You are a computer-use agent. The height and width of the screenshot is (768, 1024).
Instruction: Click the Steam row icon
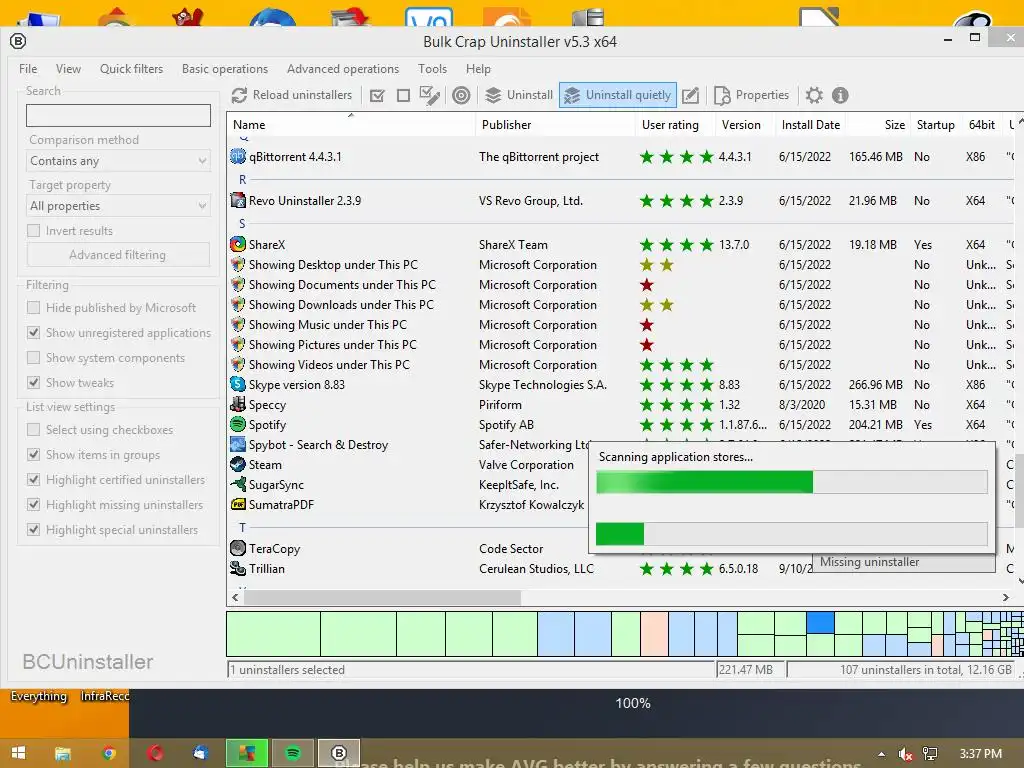tap(238, 464)
